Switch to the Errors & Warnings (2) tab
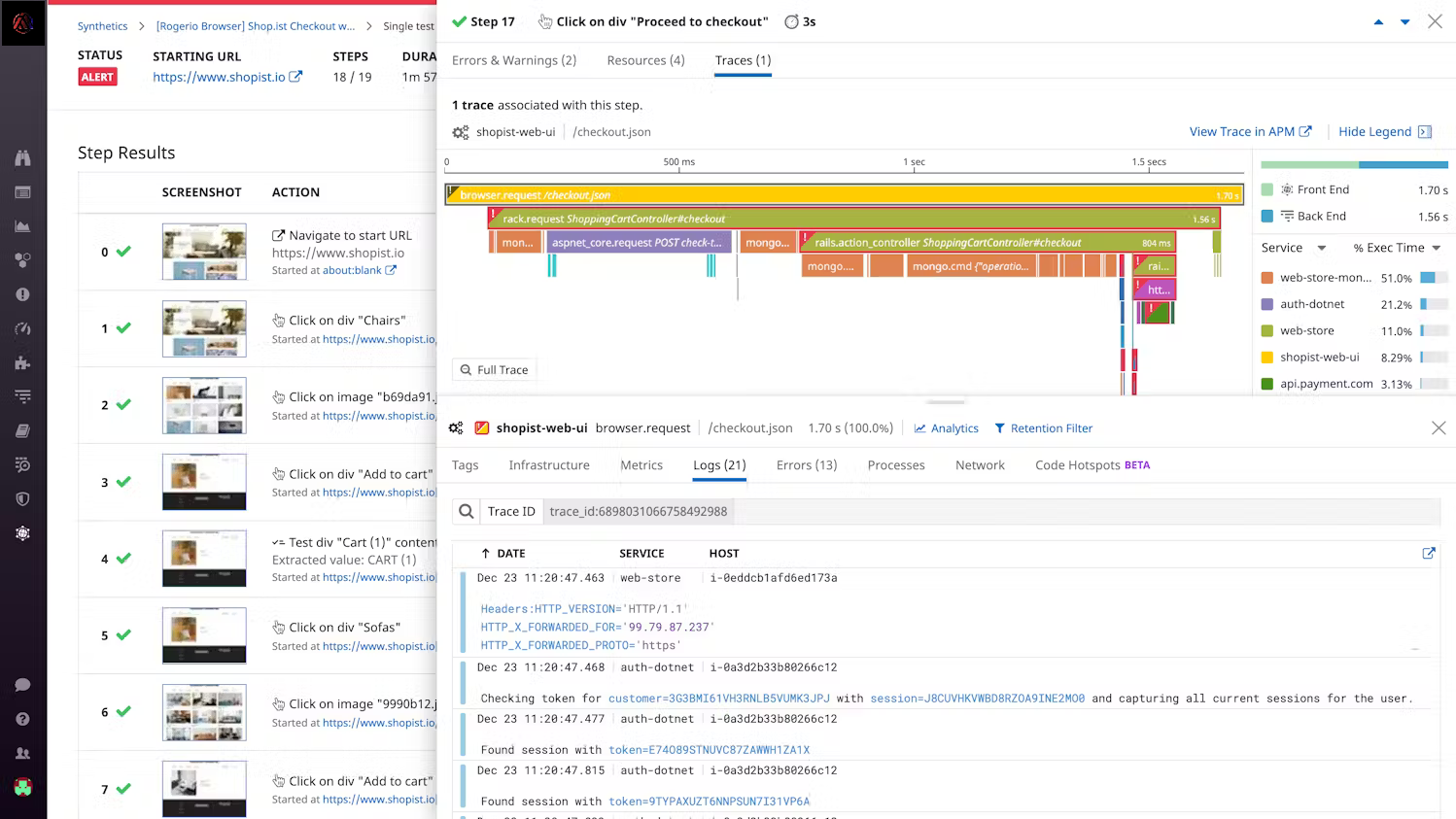Screen dimensions: 1456x819 (x=513, y=60)
